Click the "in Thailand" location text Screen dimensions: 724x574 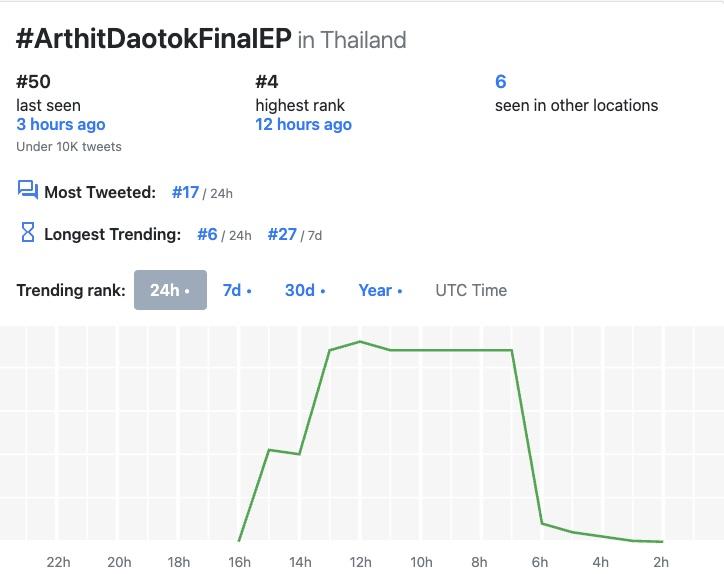(x=352, y=41)
